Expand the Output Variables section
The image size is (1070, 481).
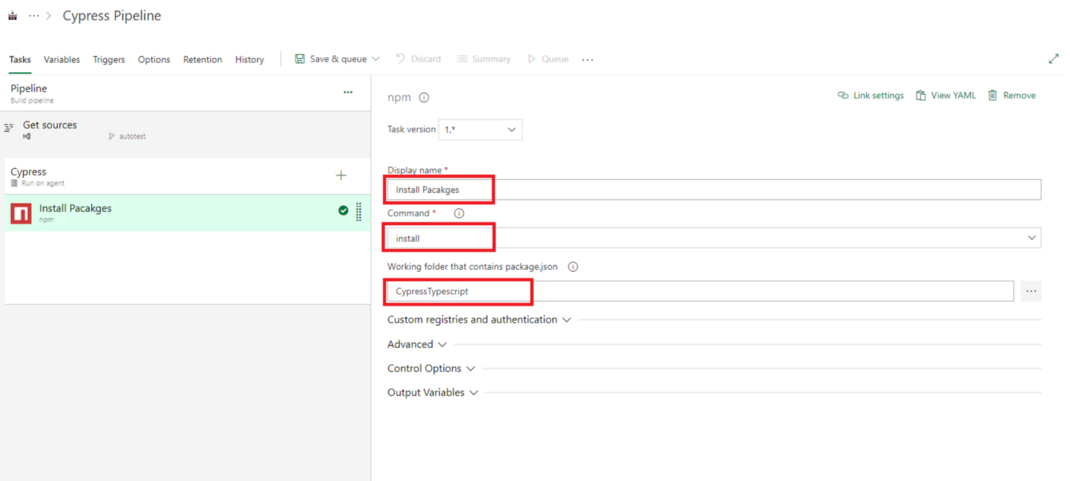click(433, 392)
